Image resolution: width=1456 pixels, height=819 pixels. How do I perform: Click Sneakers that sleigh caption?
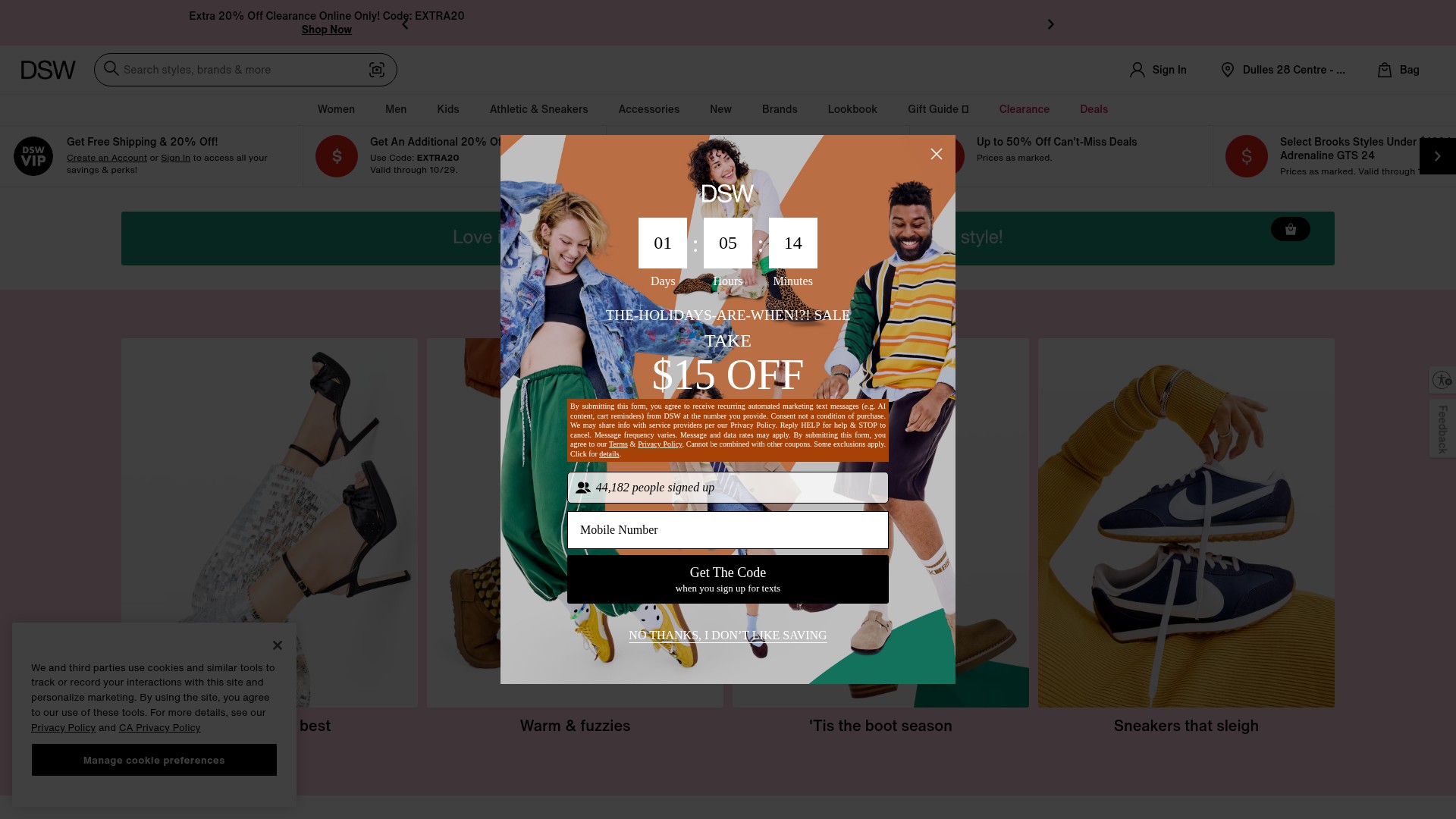[x=1186, y=726]
